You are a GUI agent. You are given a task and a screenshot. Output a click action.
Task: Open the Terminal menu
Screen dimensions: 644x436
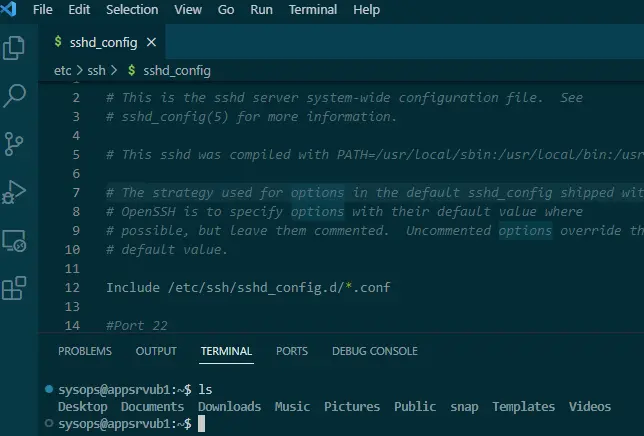point(313,9)
